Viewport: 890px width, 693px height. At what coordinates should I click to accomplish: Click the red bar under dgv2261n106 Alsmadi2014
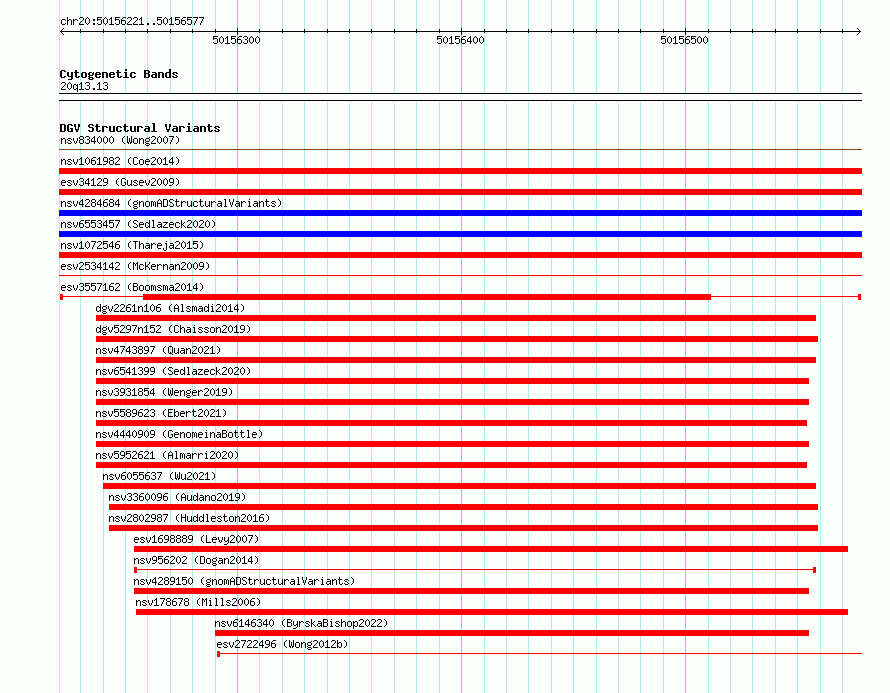click(456, 318)
